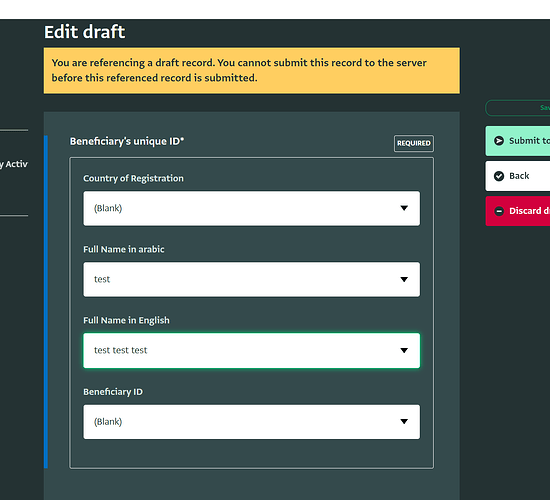Click the Save button above Submit
The image size is (550, 500).
[x=518, y=108]
